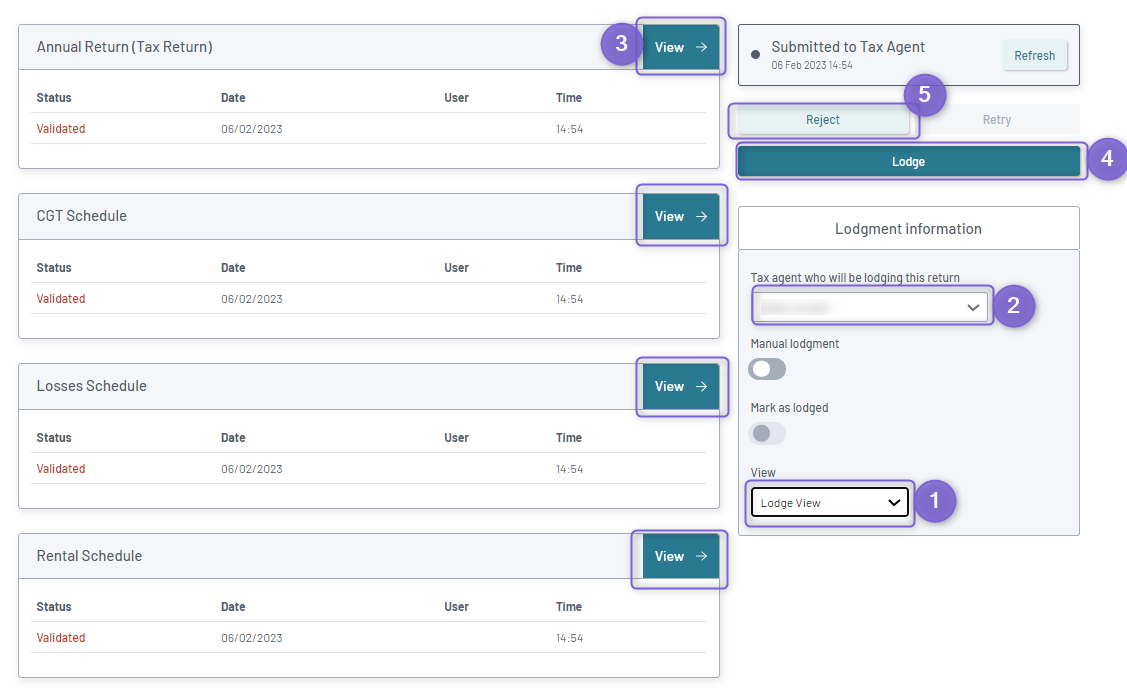Open the Annual Return (Tax Return) view
The width and height of the screenshot is (1127, 694).
tap(681, 47)
